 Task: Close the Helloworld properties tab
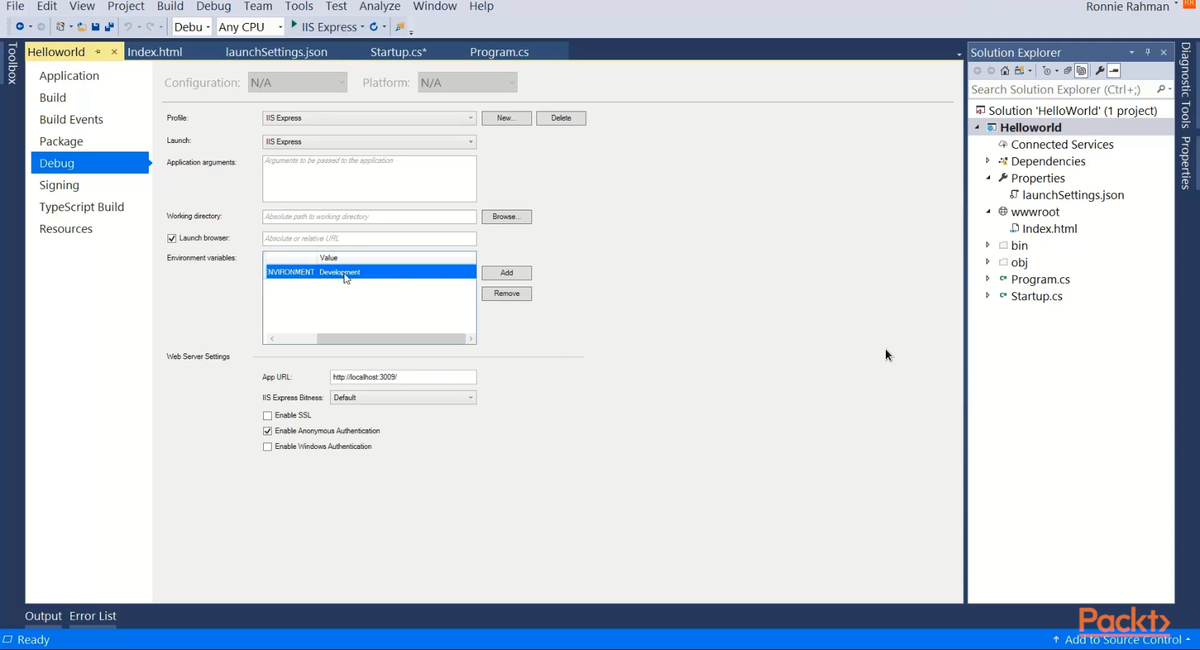point(114,52)
